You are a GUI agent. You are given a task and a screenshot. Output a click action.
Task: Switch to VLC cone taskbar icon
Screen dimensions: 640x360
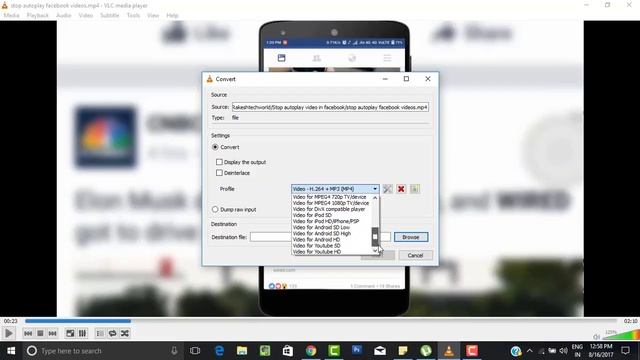(449, 351)
